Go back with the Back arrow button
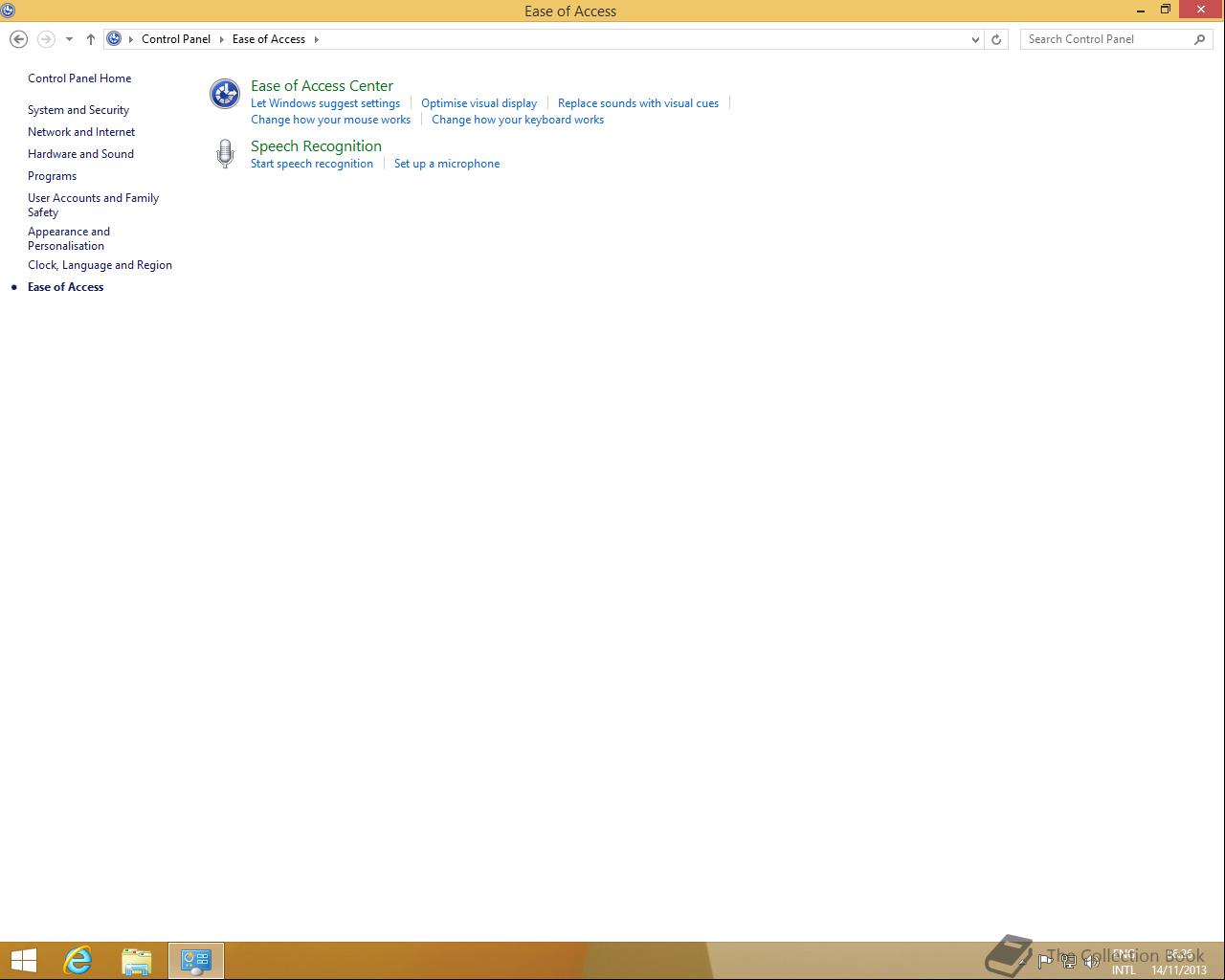 (18, 39)
